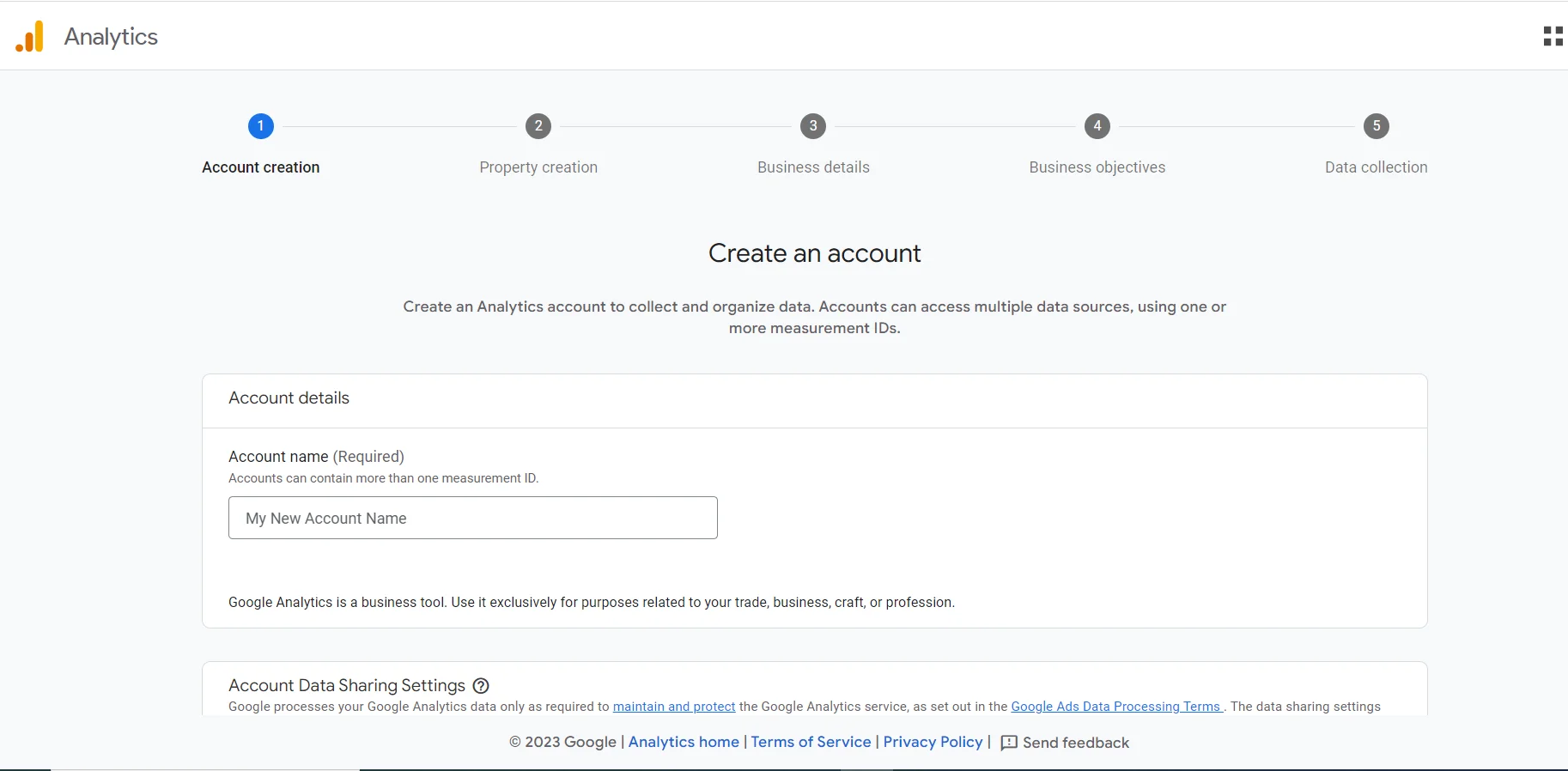Viewport: 1568px width, 771px height.
Task: Open Google Ads Data Processing Terms link
Action: pyautogui.click(x=1116, y=707)
